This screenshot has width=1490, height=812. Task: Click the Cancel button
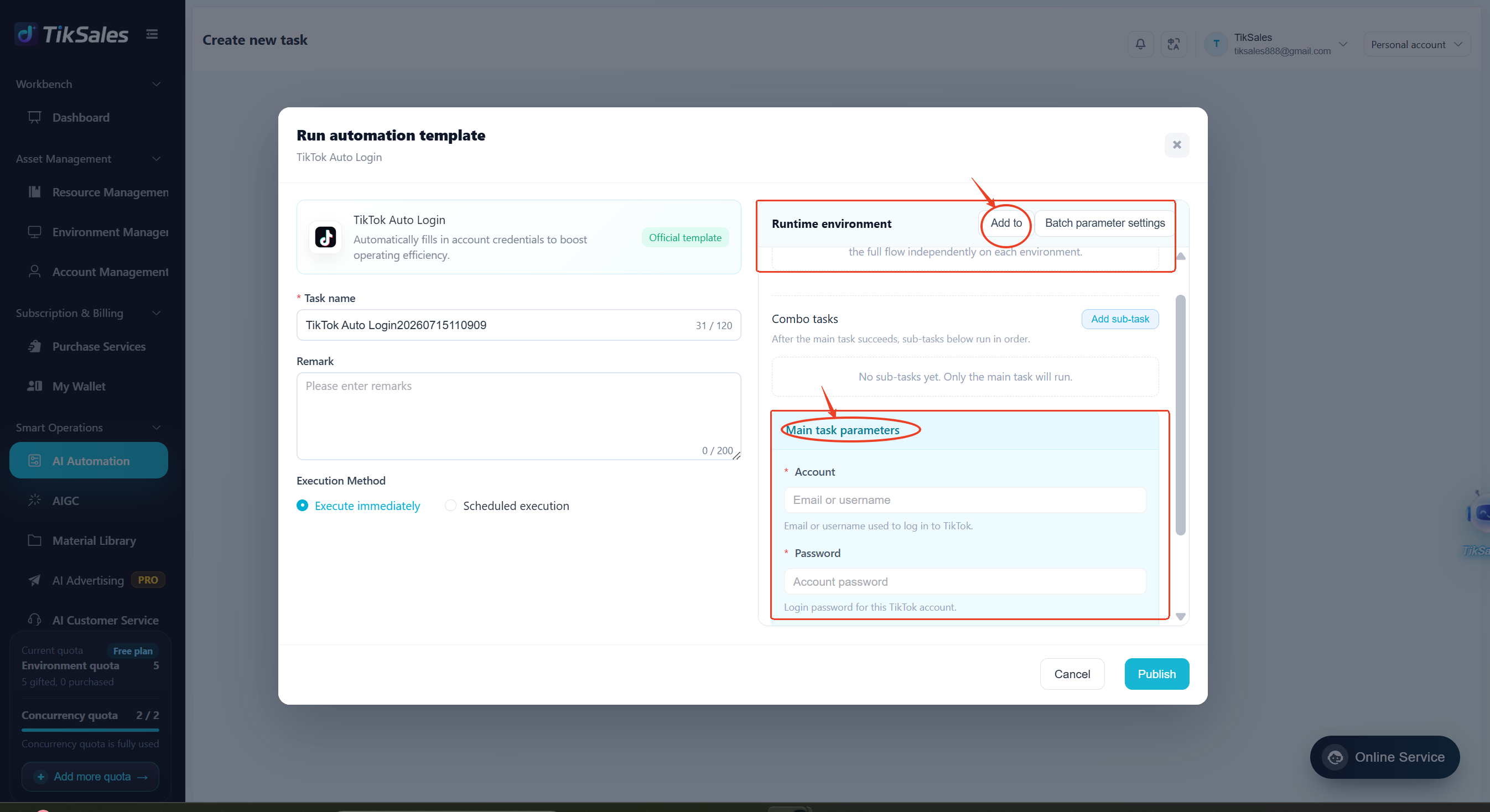pos(1072,674)
